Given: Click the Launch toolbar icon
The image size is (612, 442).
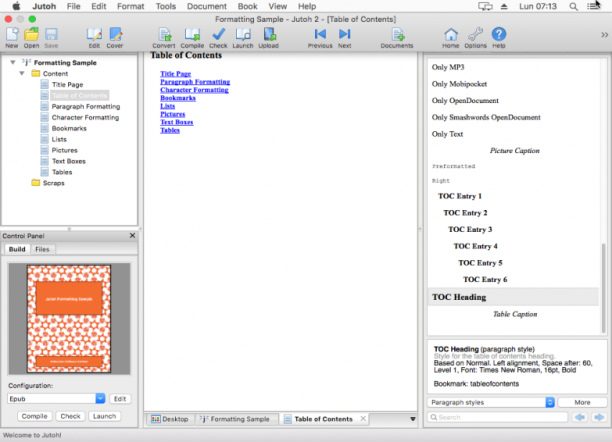Looking at the screenshot, I should [x=243, y=38].
